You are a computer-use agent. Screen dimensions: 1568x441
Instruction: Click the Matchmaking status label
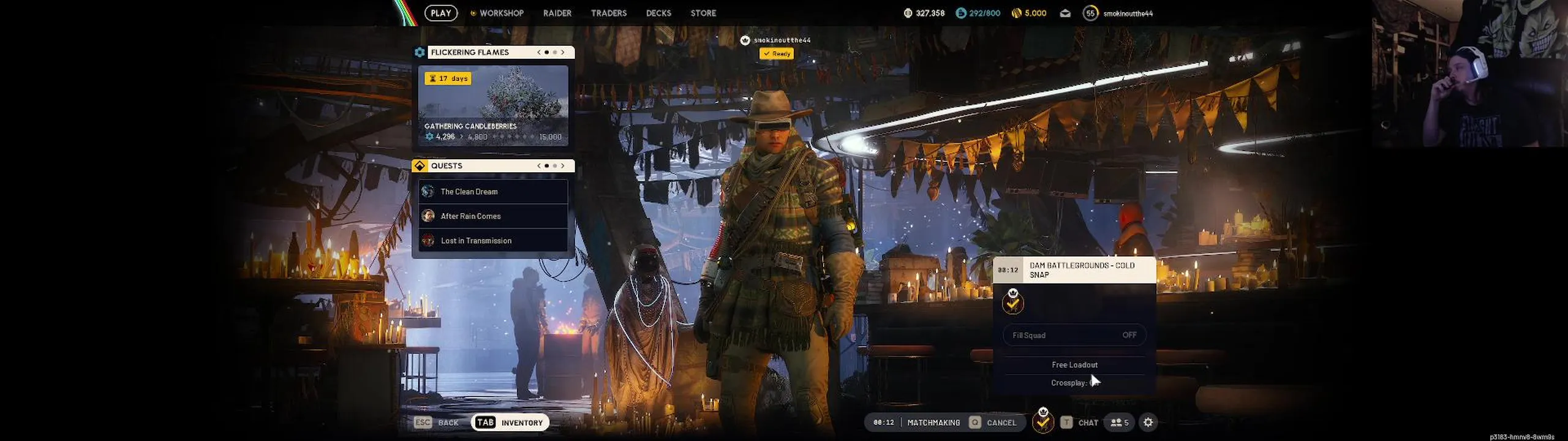pyautogui.click(x=933, y=423)
